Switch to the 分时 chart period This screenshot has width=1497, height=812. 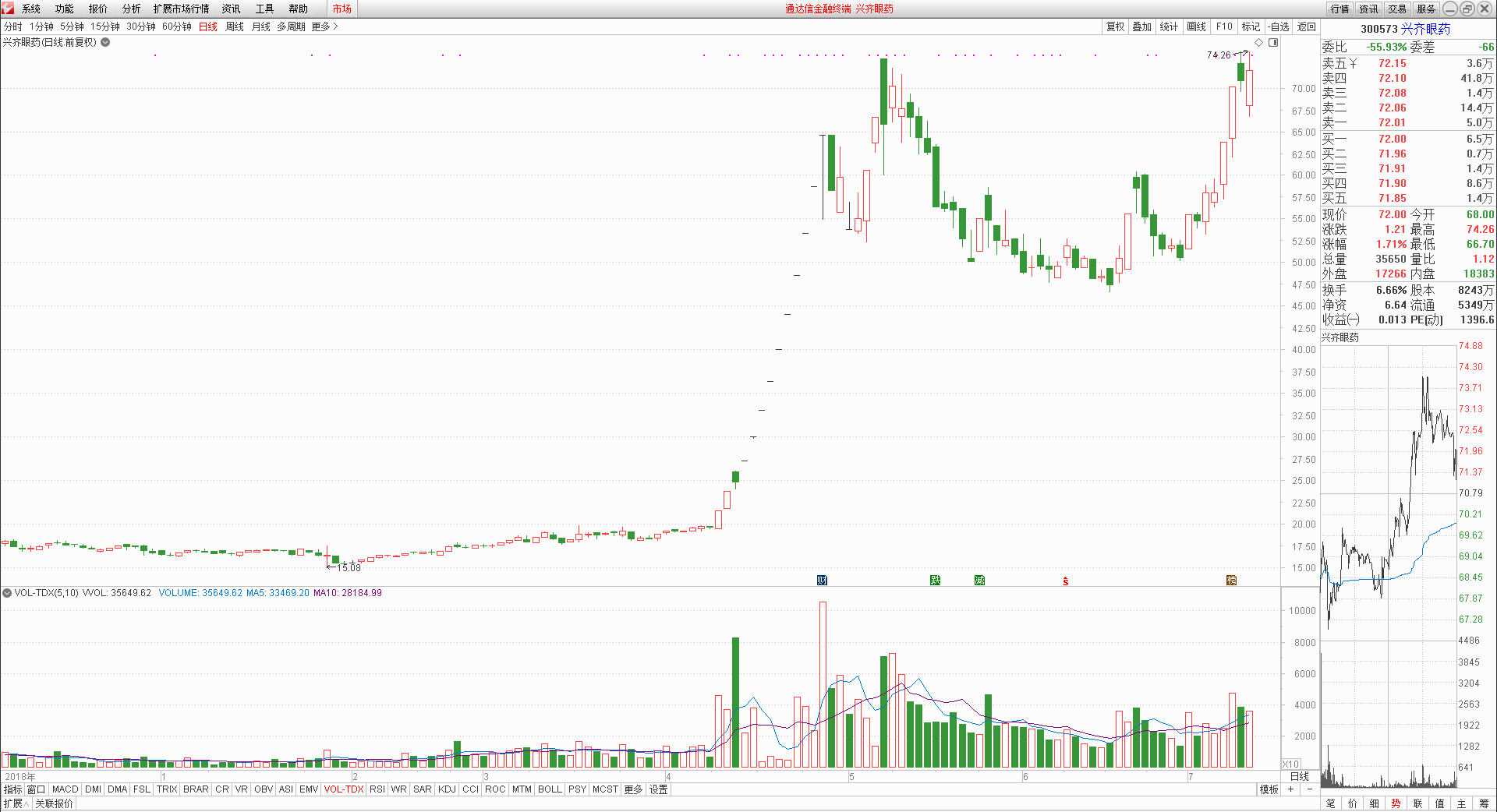(13, 26)
